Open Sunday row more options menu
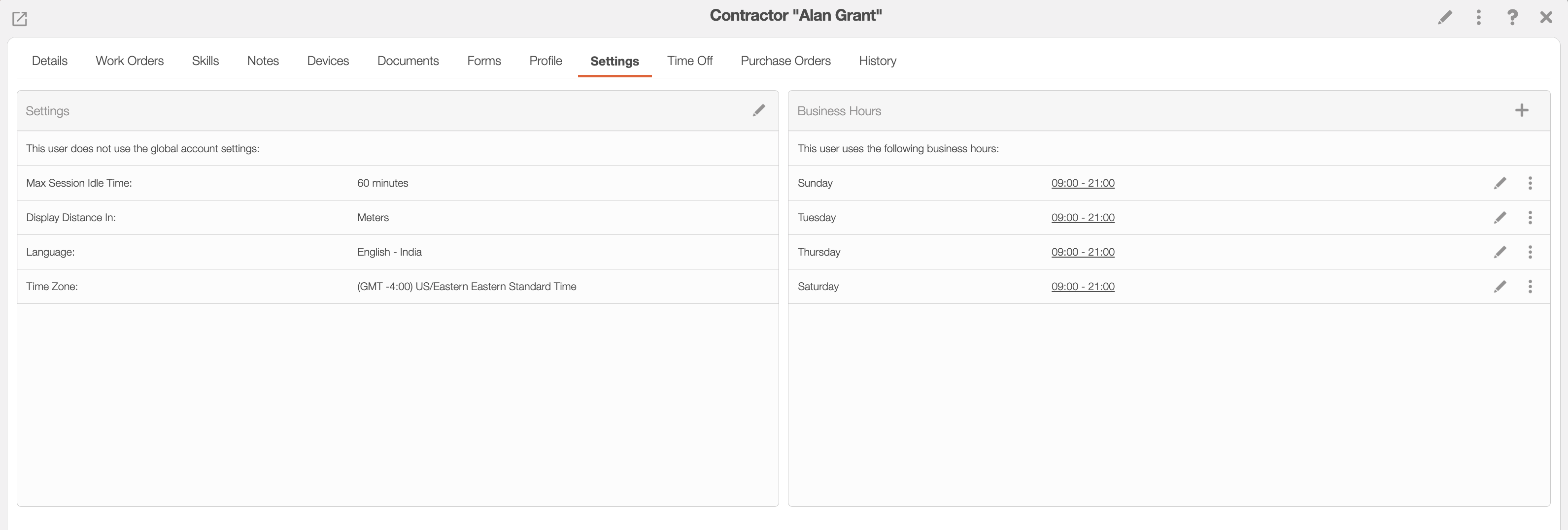The width and height of the screenshot is (1568, 530). tap(1530, 183)
